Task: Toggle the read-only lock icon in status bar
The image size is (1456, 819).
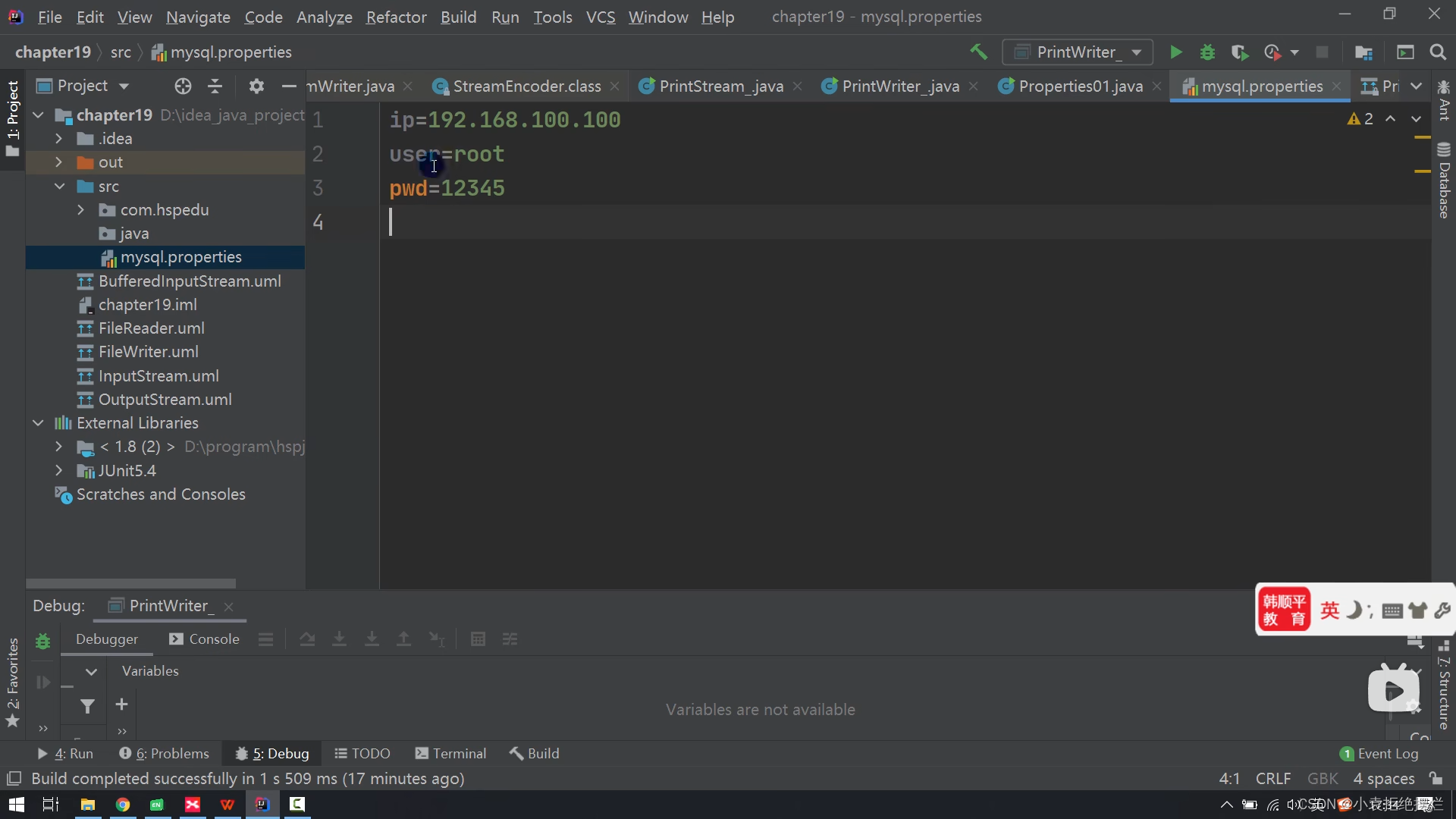Action: click(1436, 779)
